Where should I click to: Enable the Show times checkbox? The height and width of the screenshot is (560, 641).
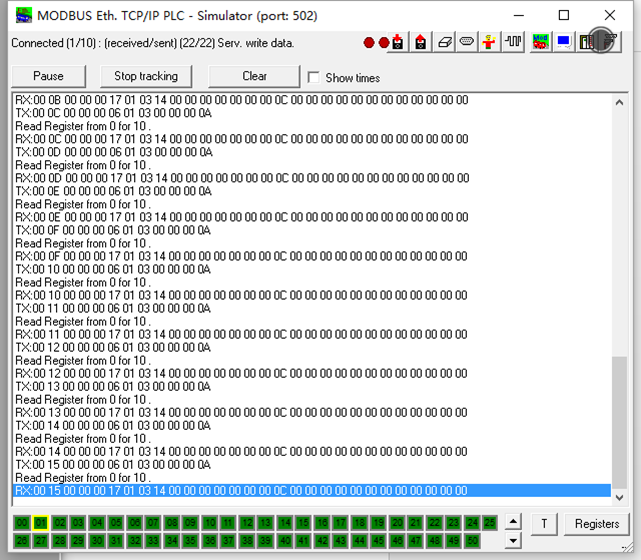[314, 78]
